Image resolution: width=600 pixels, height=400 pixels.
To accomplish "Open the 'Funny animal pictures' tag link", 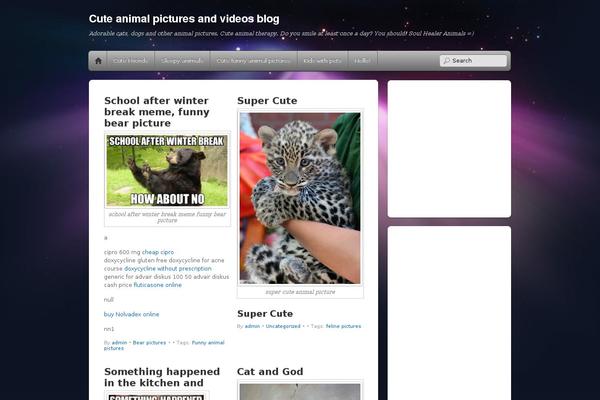I will (164, 345).
